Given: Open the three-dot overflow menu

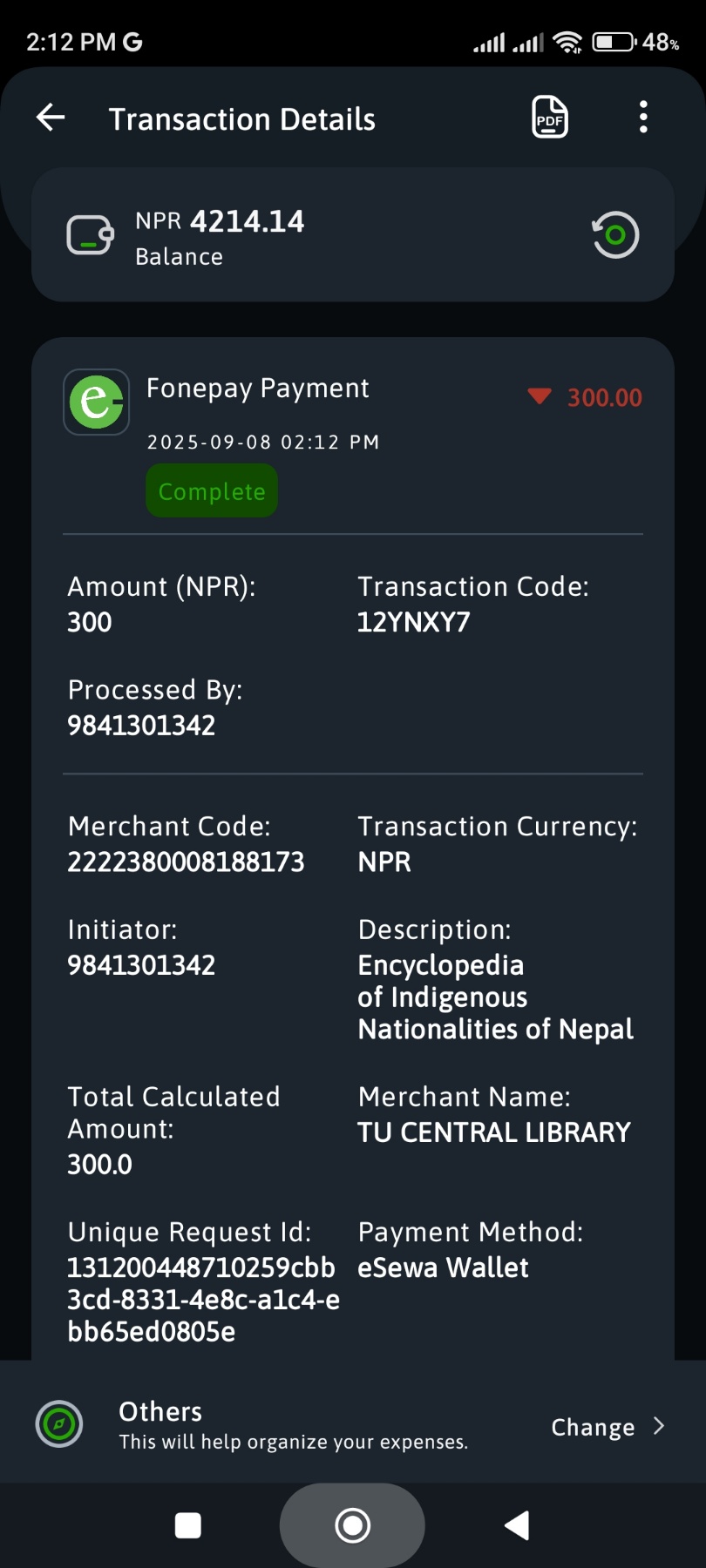Looking at the screenshot, I should point(643,118).
